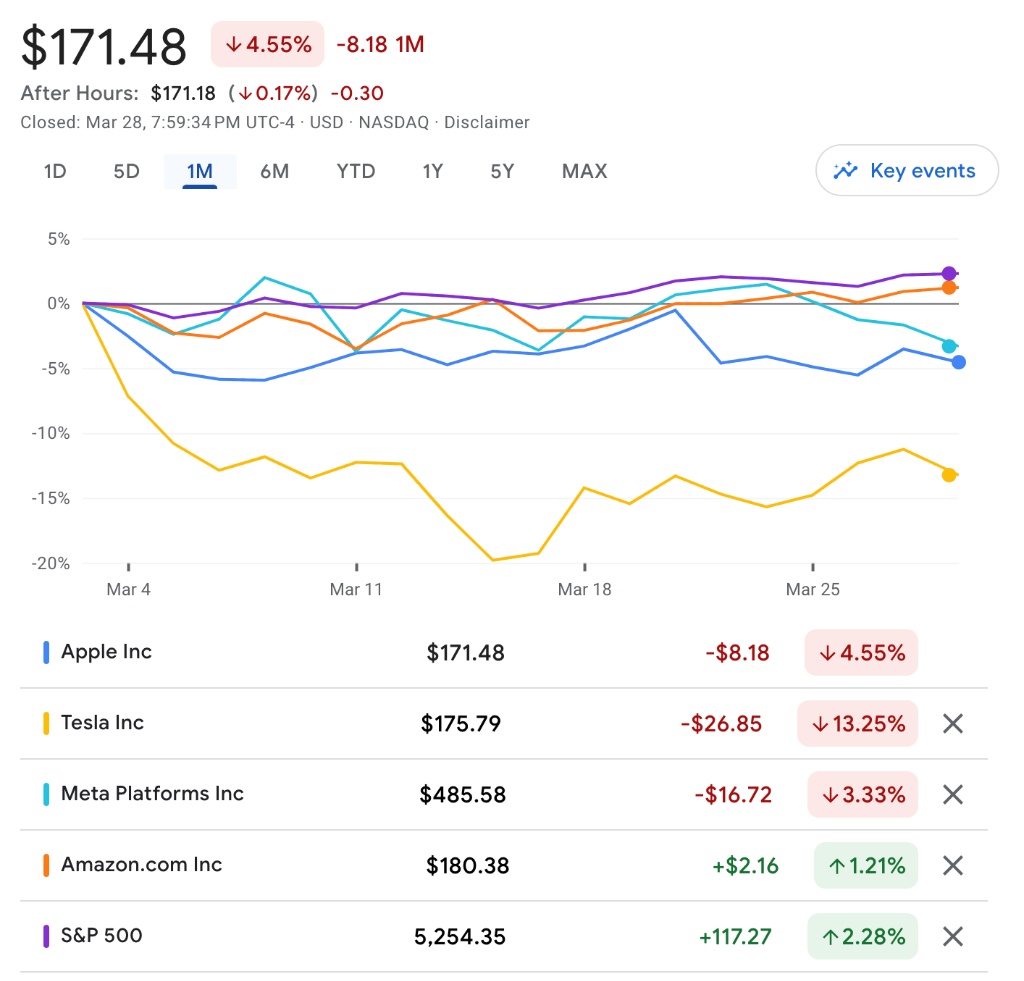Viewport: 1024px width, 981px height.
Task: Click the Mar 18 date marker
Action: point(584,589)
